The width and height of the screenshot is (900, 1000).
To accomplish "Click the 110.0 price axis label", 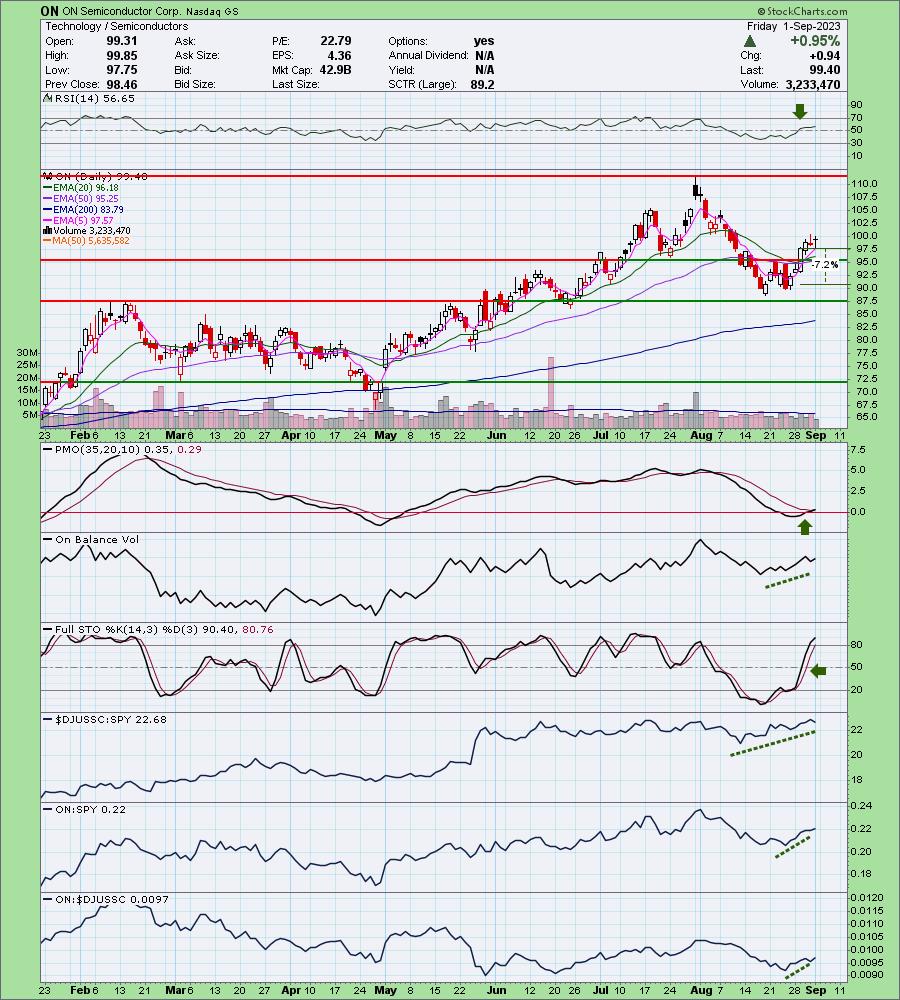I will click(x=863, y=184).
